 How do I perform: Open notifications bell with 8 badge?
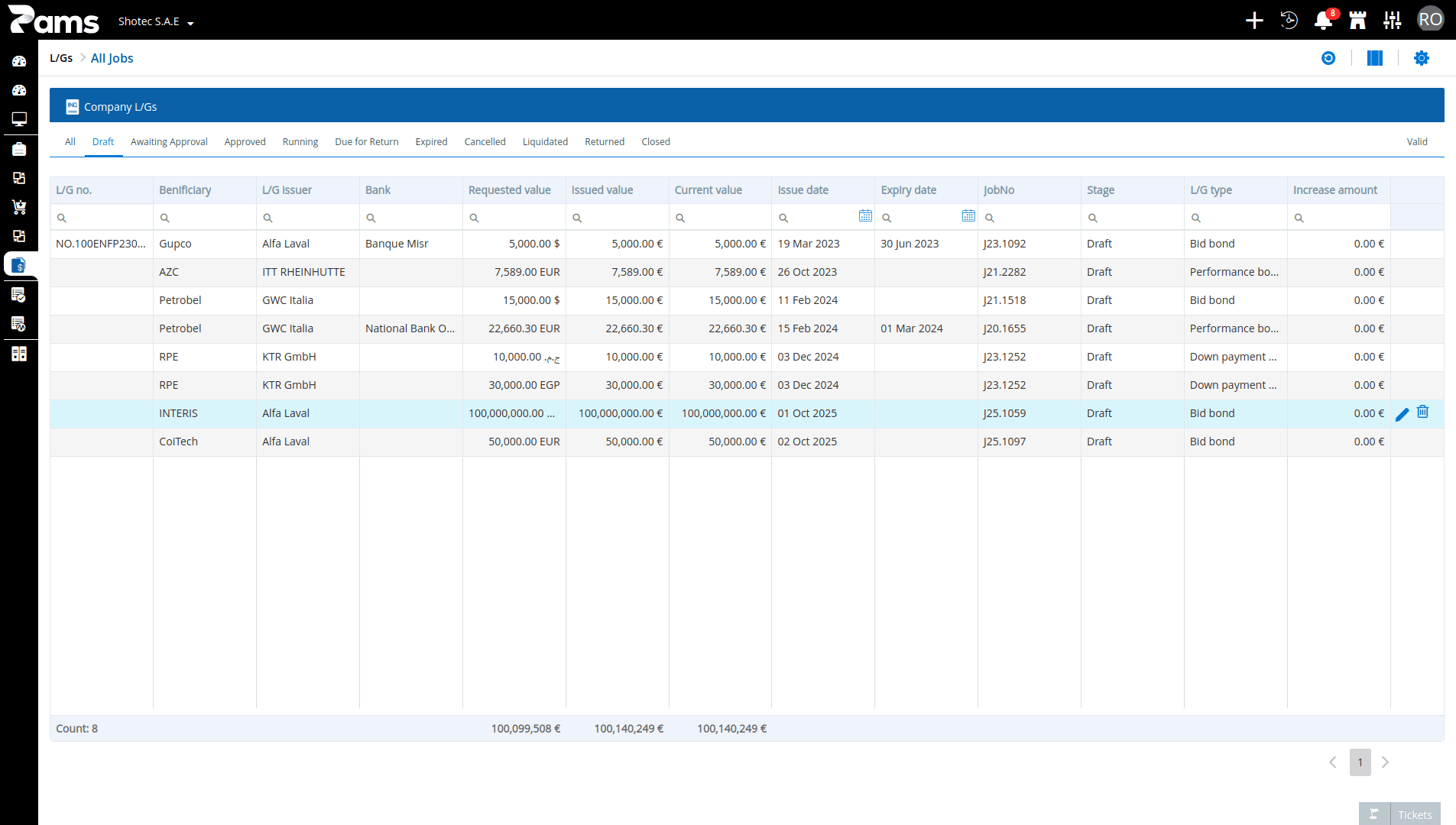(1324, 21)
